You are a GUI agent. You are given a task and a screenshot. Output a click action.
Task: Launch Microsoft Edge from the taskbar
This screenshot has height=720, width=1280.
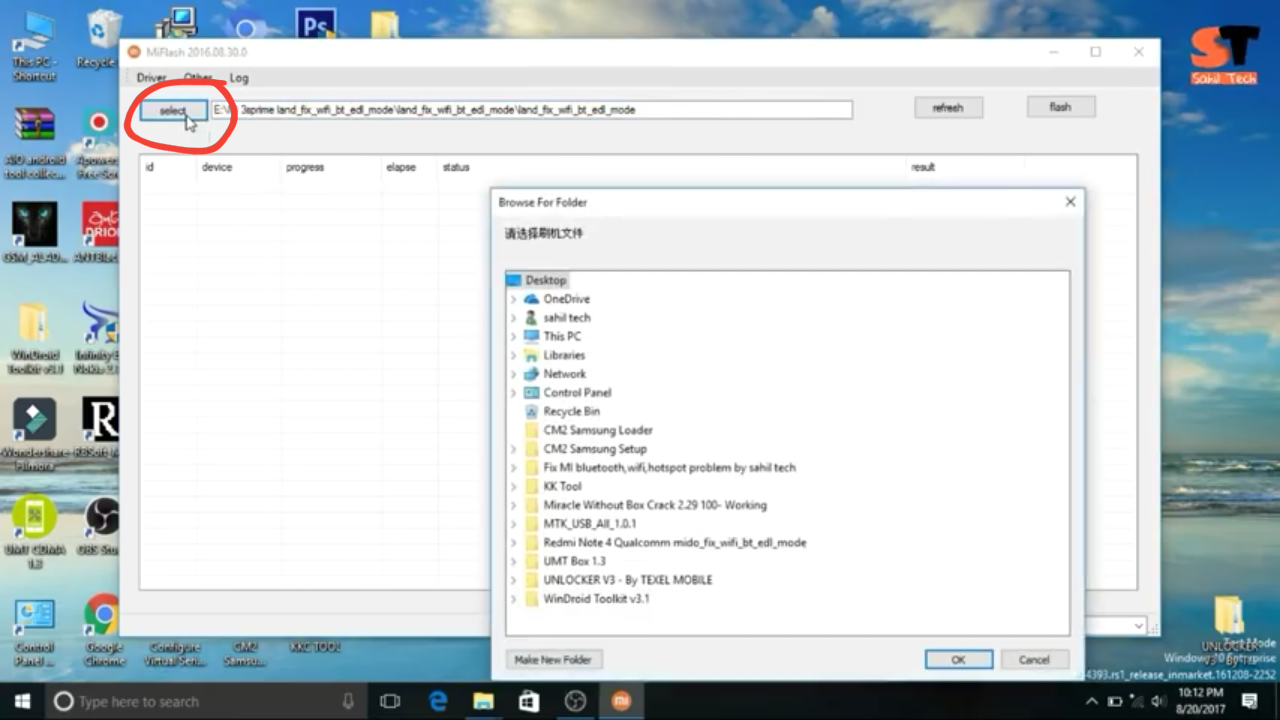438,702
